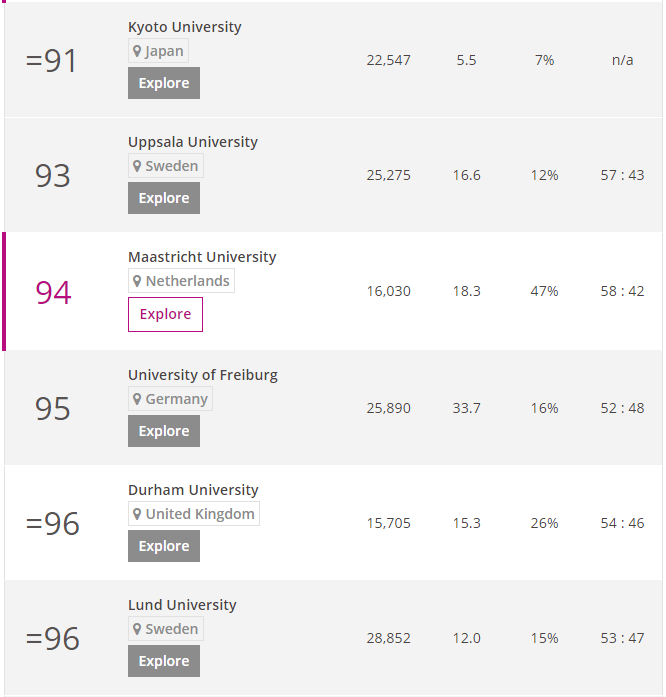Select the United Kingdom country tag
Image resolution: width=666 pixels, height=697 pixels.
[x=194, y=514]
